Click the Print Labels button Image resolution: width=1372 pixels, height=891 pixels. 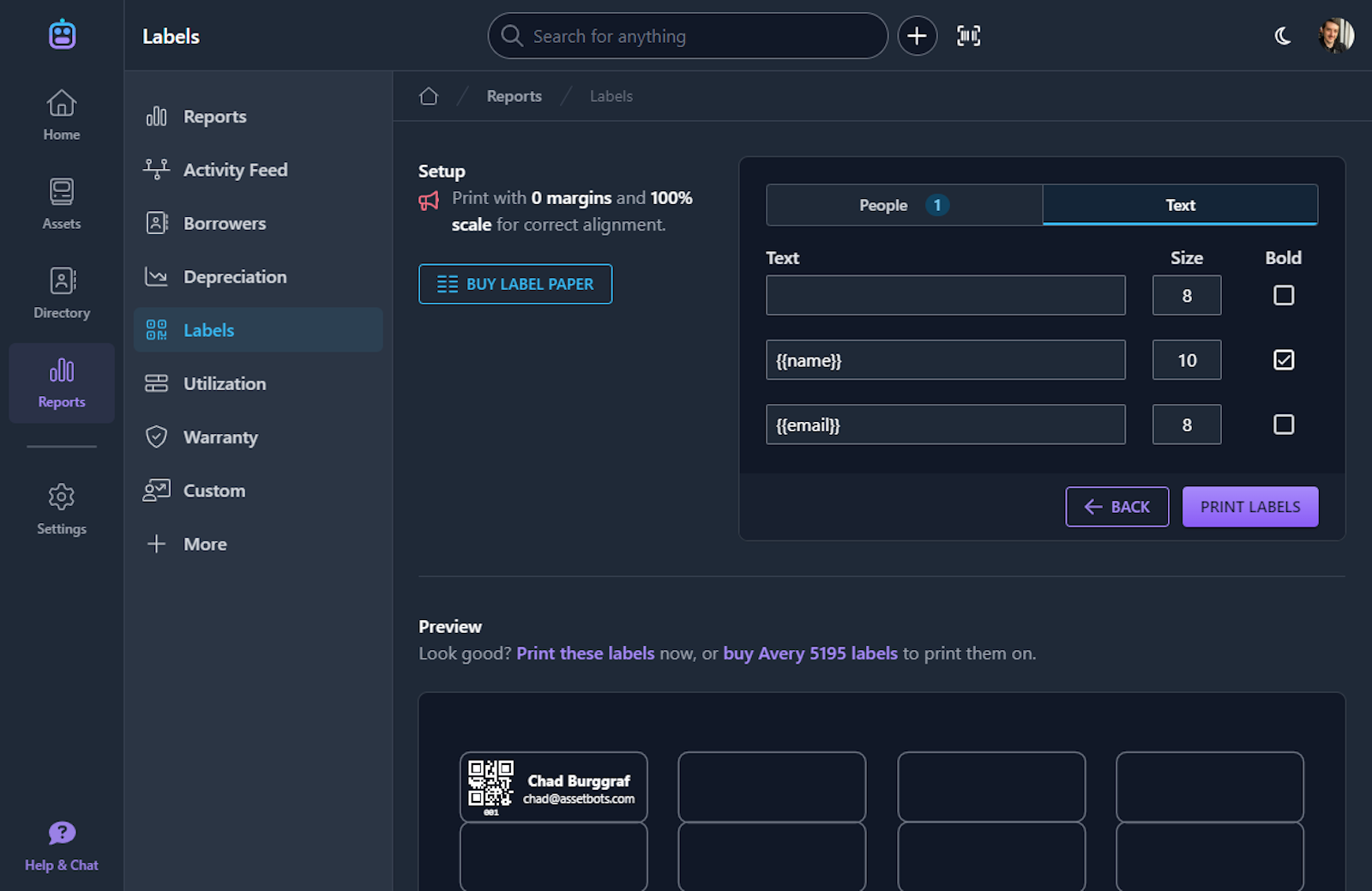(x=1250, y=507)
